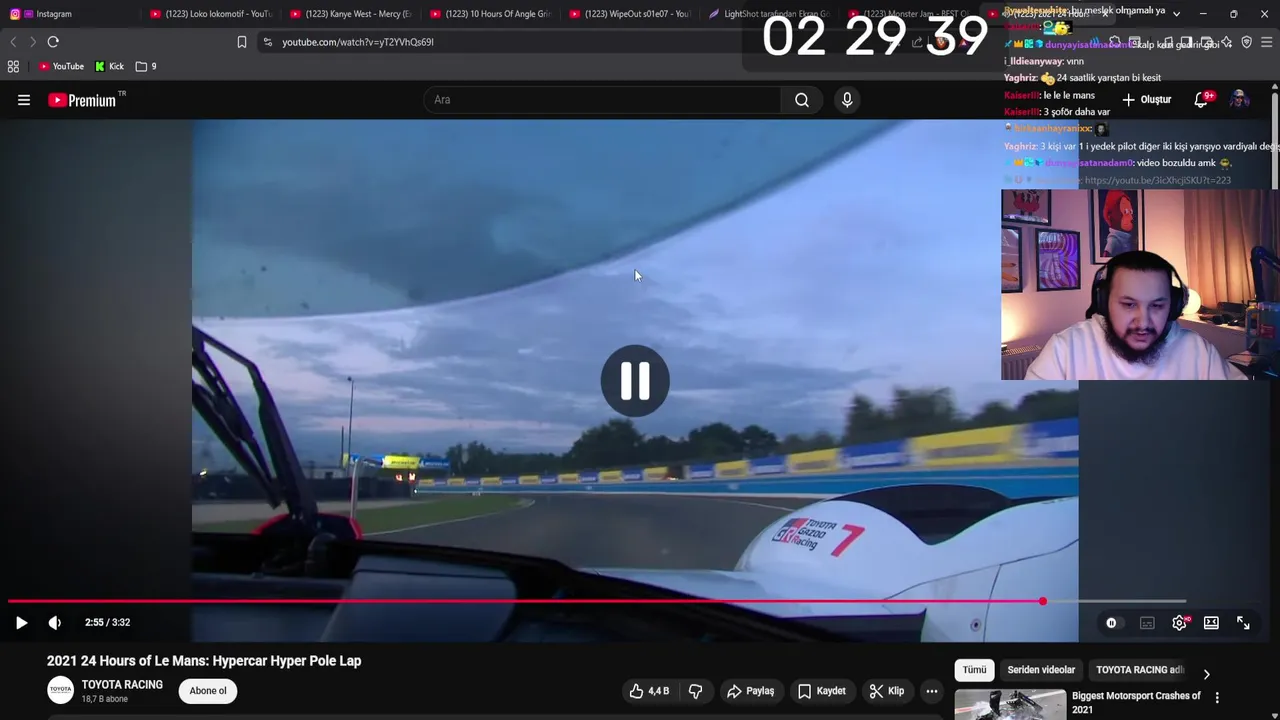1280x720 pixels.
Task: Click the YouTube search magnifier button
Action: coord(802,100)
